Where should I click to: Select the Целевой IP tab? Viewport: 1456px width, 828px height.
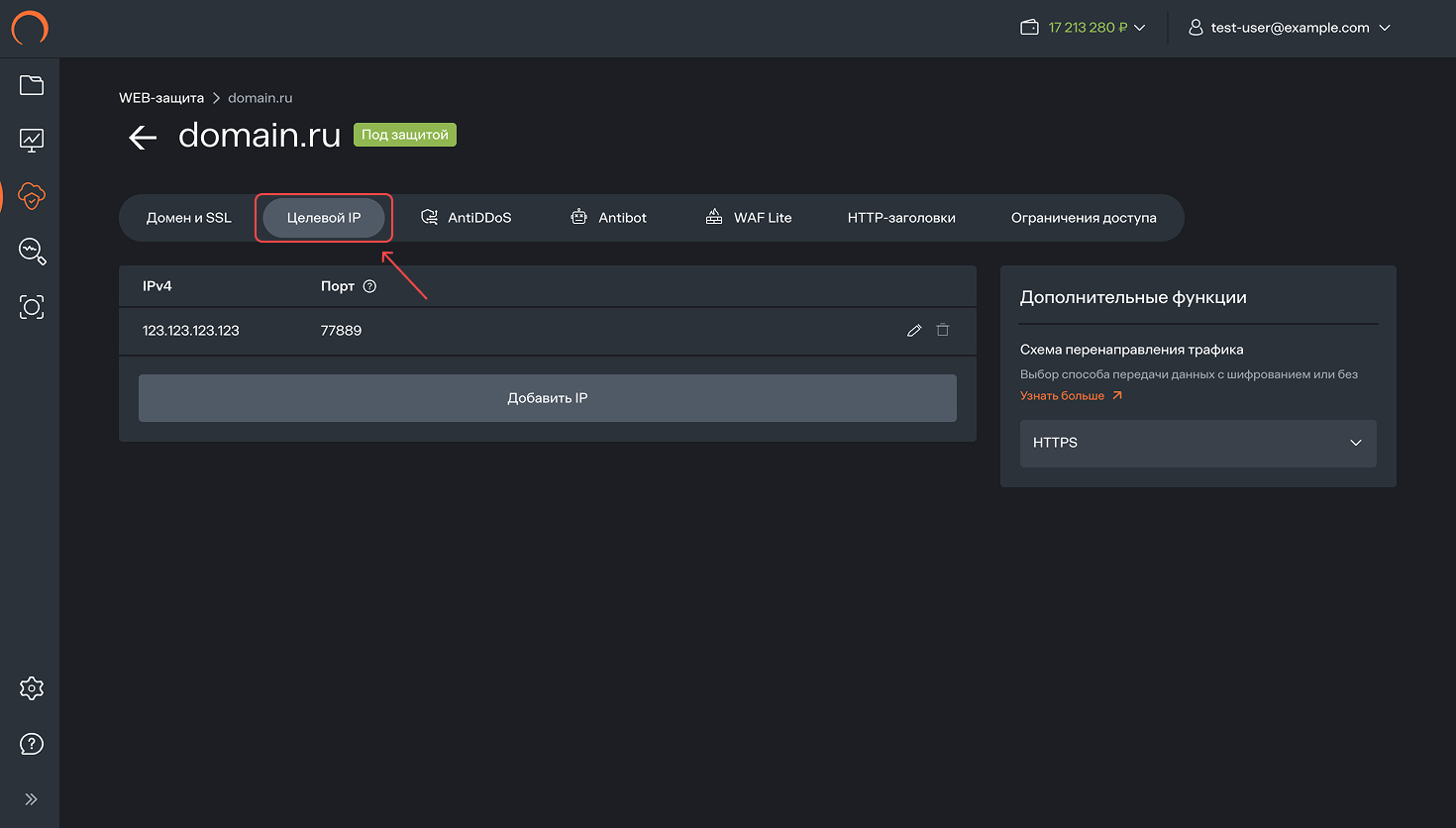(324, 218)
